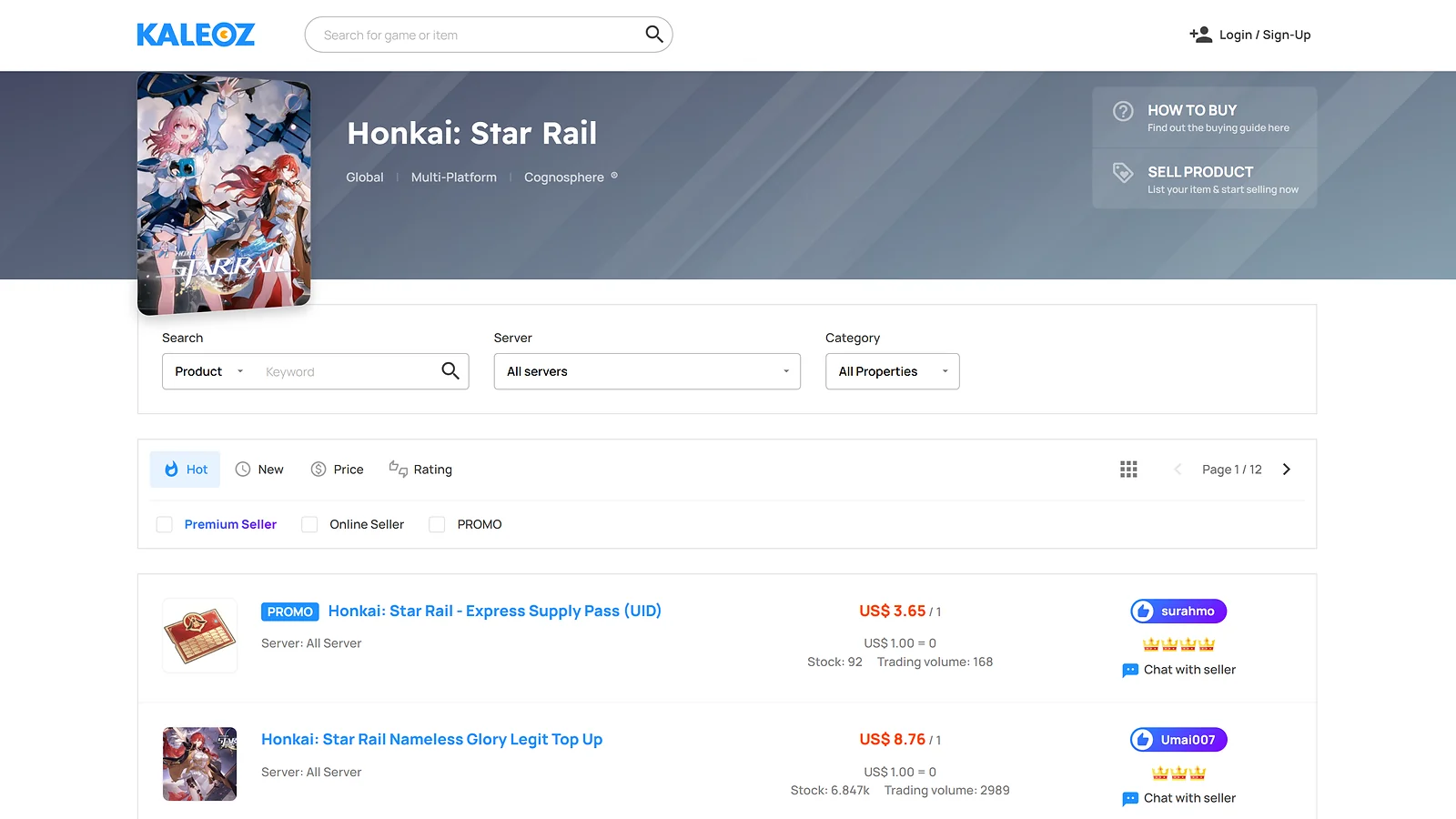Click the add-user icon beside Login / Sign-Up
Image resolution: width=1456 pixels, height=819 pixels.
[1200, 35]
